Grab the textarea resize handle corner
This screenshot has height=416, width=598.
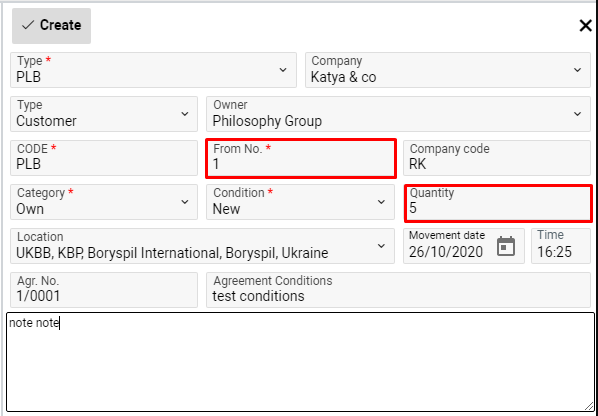click(x=590, y=407)
